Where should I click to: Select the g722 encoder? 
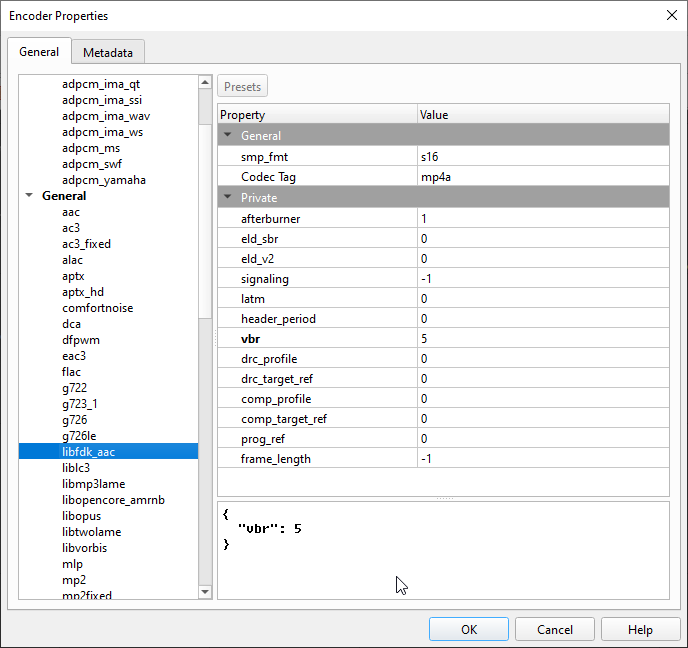[x=75, y=388]
